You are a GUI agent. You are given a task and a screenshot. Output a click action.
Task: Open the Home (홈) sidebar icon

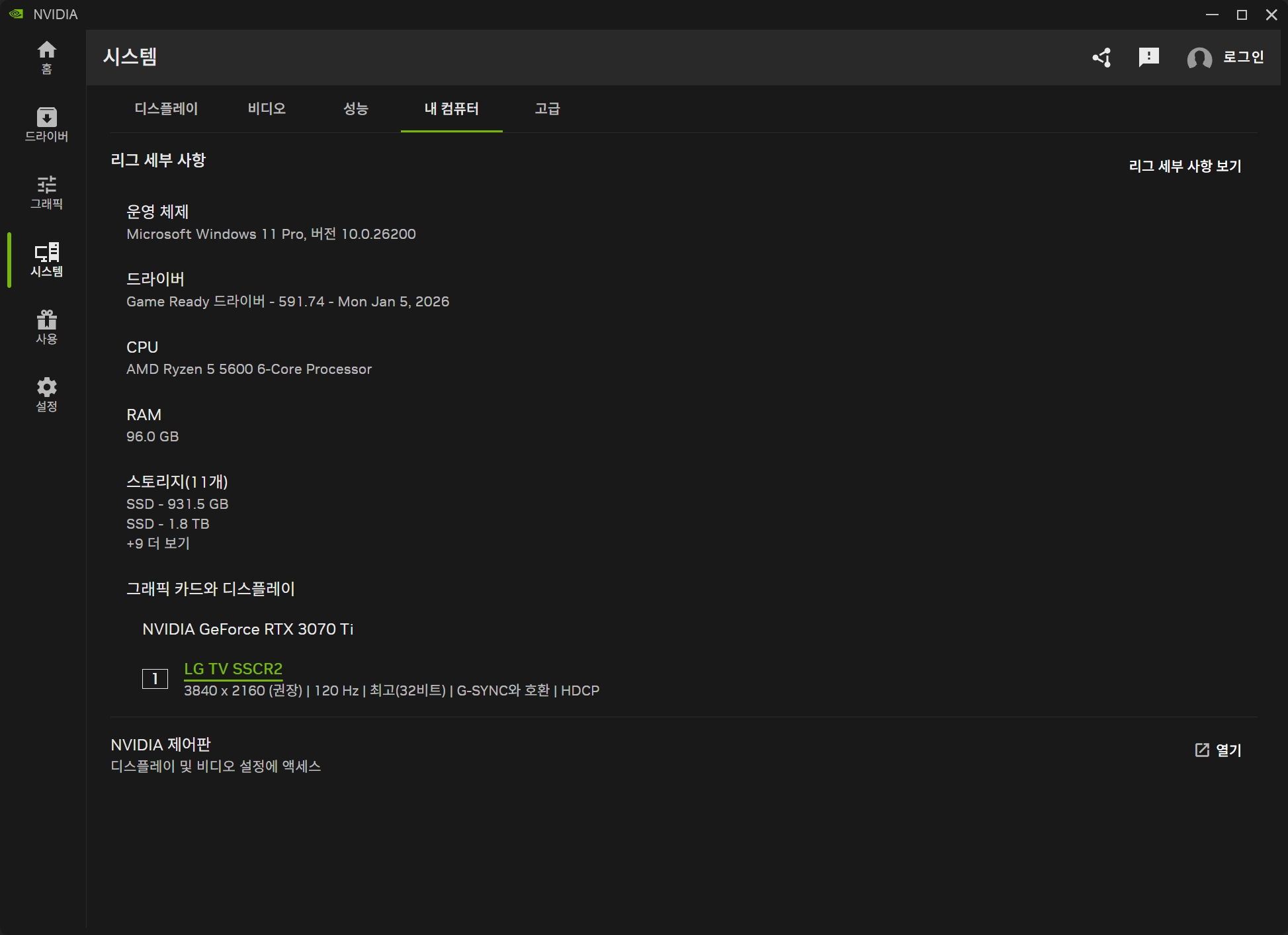click(x=46, y=57)
